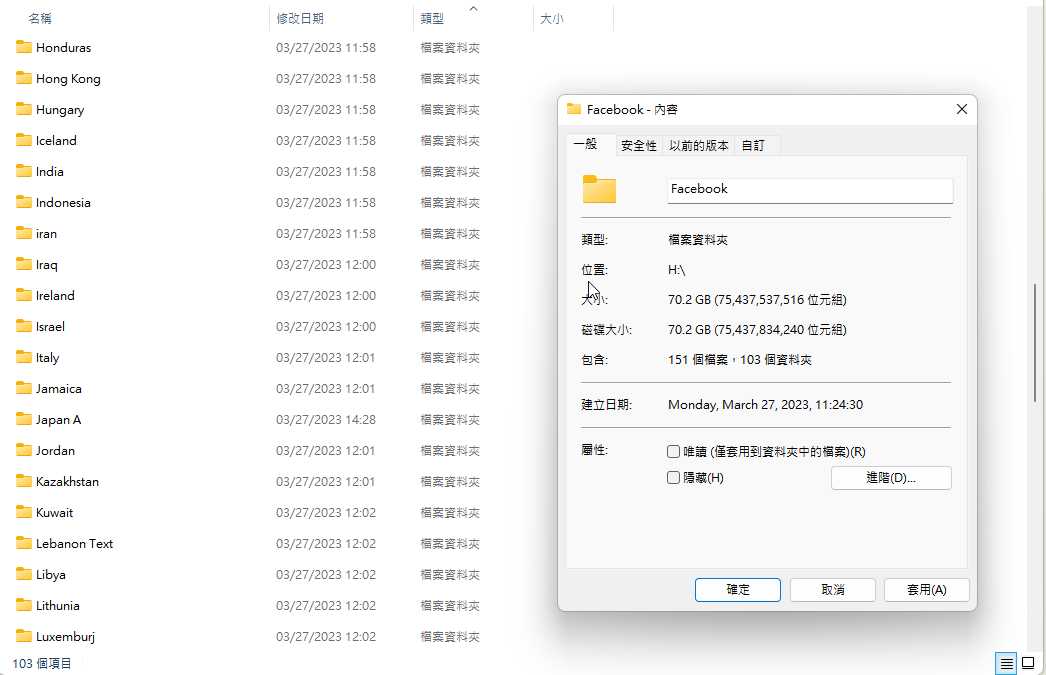Click the iran folder icon

(x=24, y=233)
